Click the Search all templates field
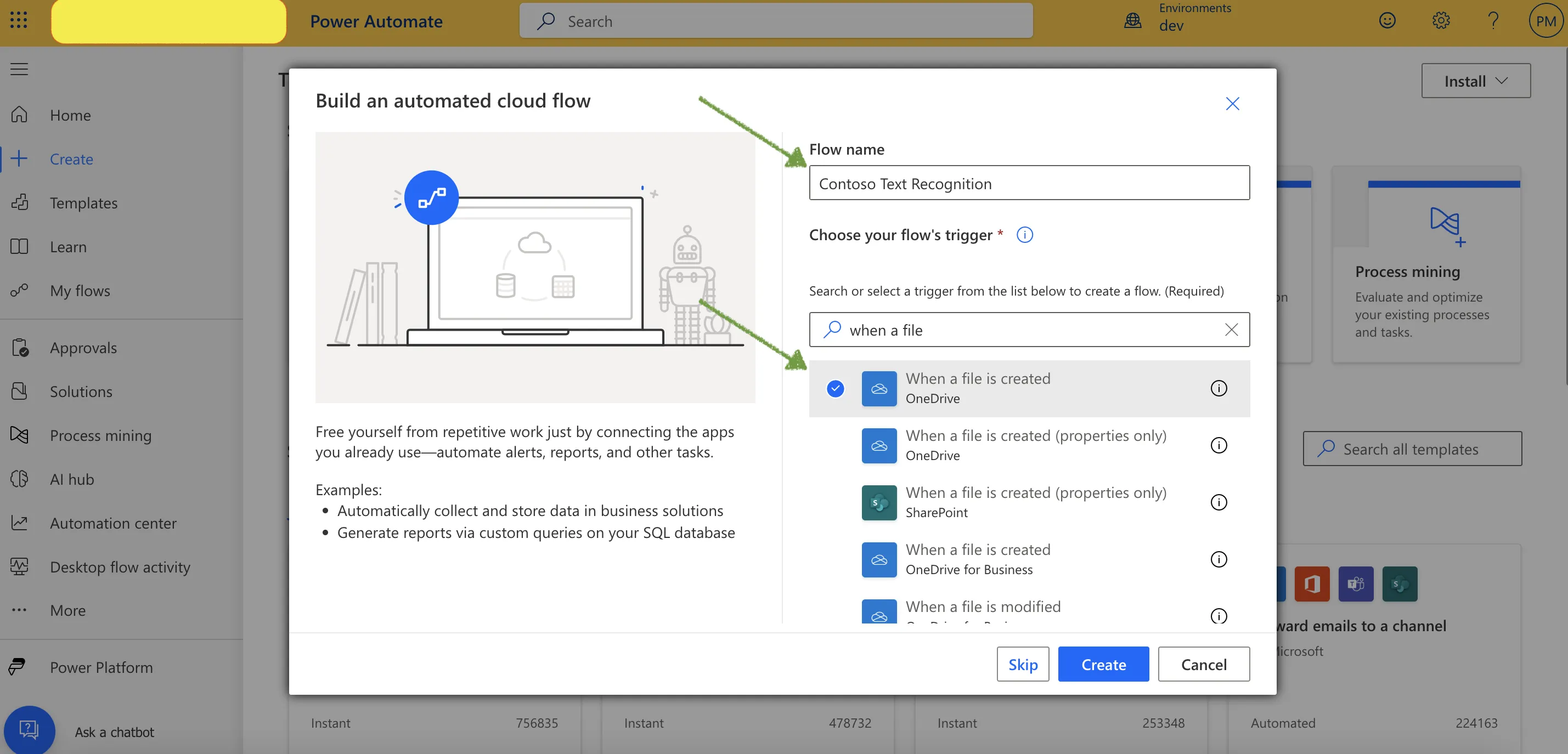This screenshot has width=1568, height=754. pyautogui.click(x=1412, y=449)
